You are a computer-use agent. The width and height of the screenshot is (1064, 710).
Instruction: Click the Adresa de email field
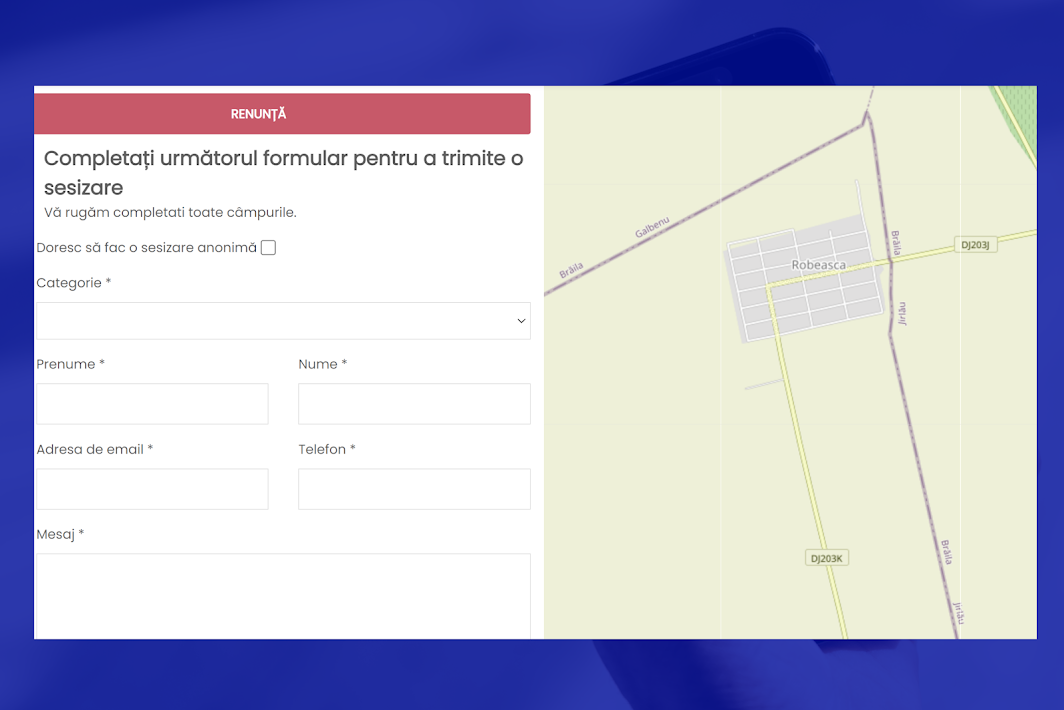pyautogui.click(x=152, y=489)
